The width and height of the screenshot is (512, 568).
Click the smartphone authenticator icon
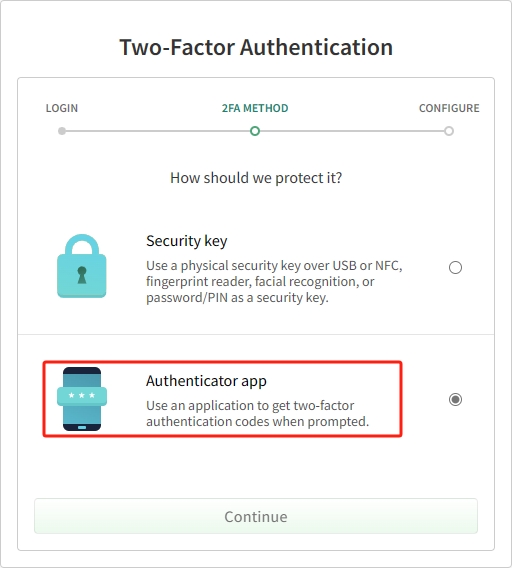point(82,399)
